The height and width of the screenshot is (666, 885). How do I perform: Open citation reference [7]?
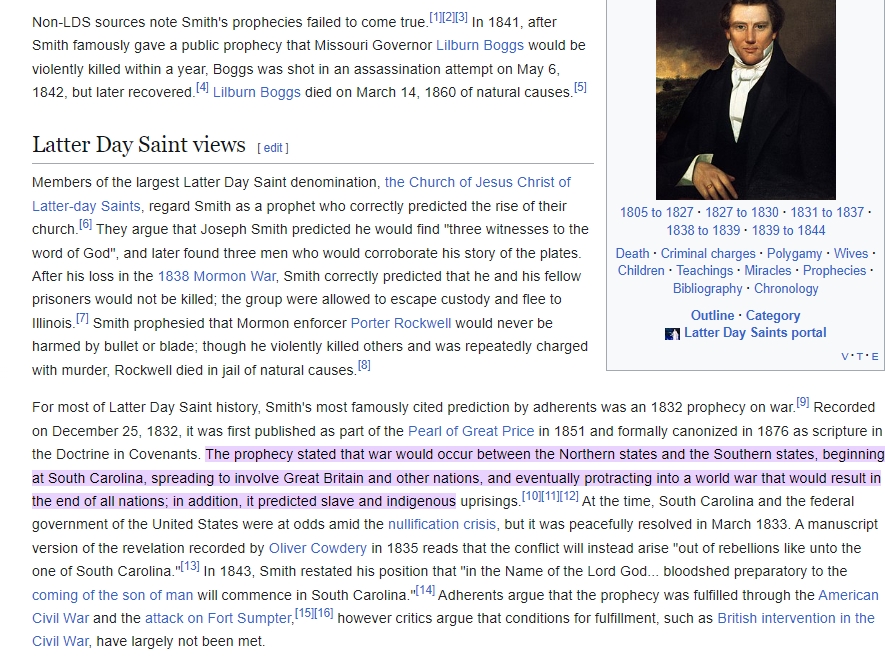[82, 318]
